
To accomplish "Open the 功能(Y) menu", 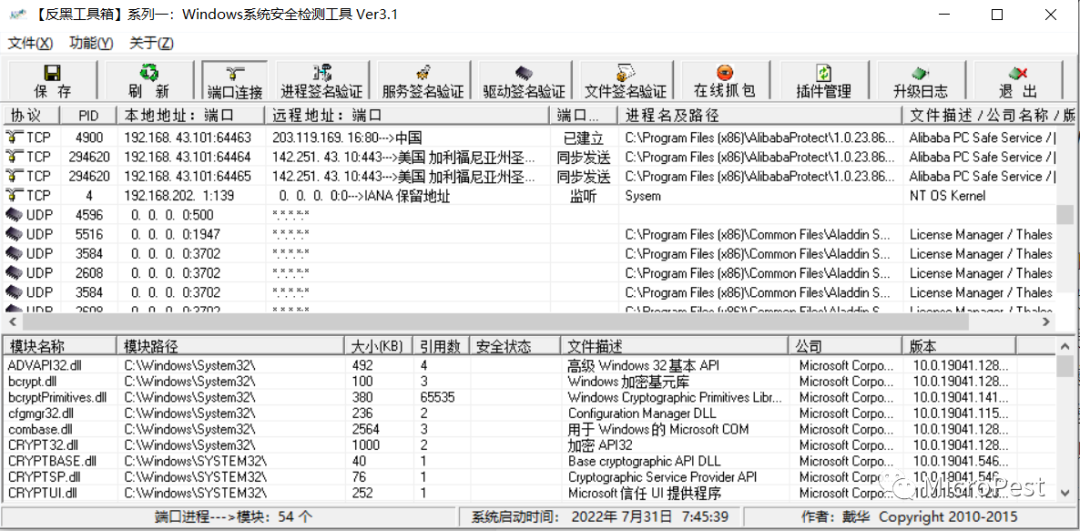I will [91, 43].
